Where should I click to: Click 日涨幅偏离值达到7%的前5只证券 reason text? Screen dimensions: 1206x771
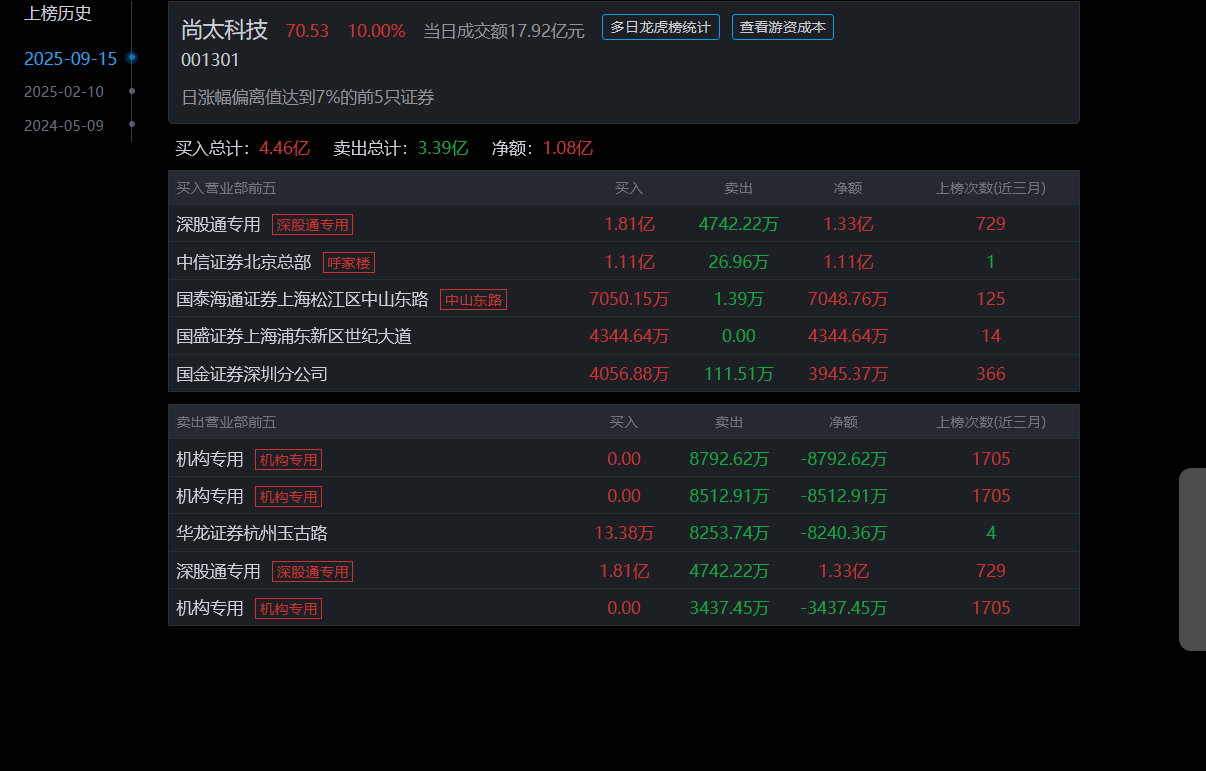(308, 97)
